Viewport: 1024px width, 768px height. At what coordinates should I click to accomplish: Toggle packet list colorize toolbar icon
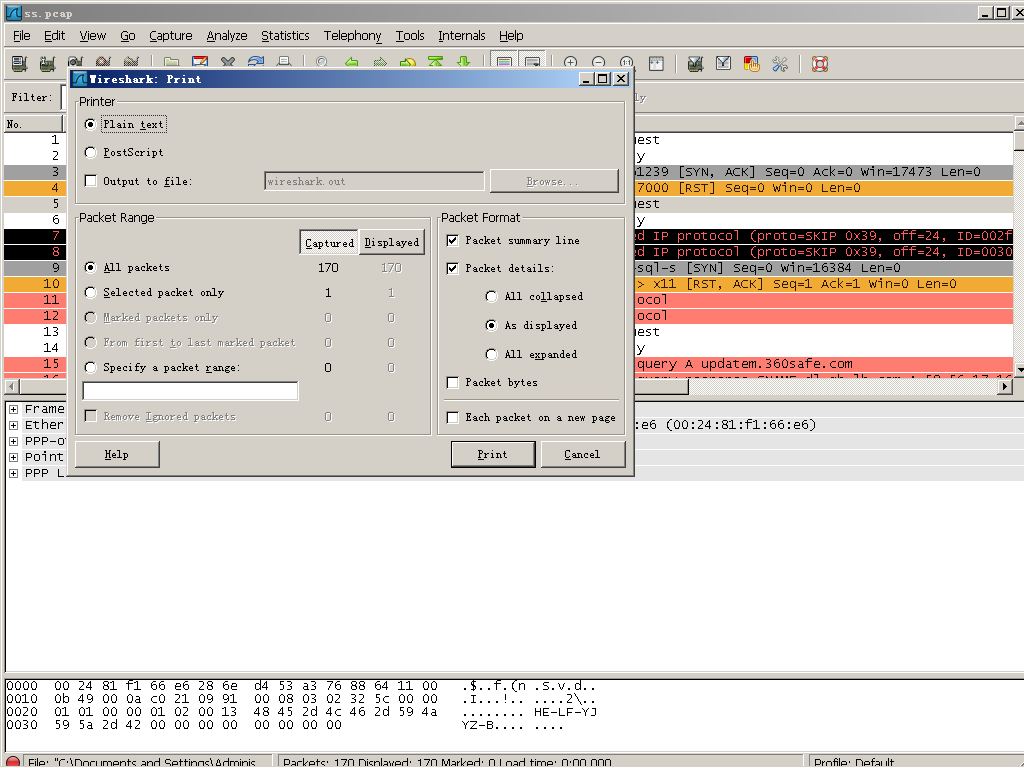click(x=504, y=63)
